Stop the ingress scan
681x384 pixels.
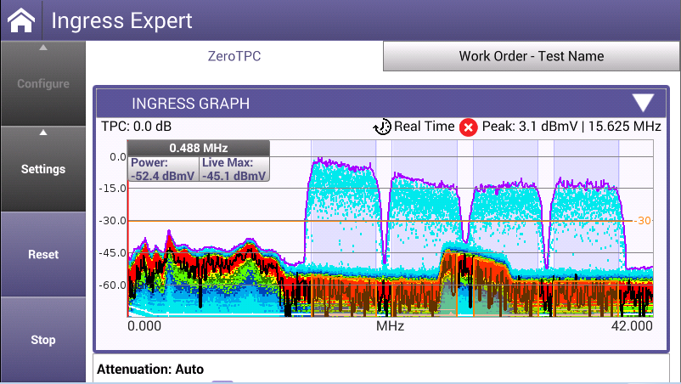(43, 340)
